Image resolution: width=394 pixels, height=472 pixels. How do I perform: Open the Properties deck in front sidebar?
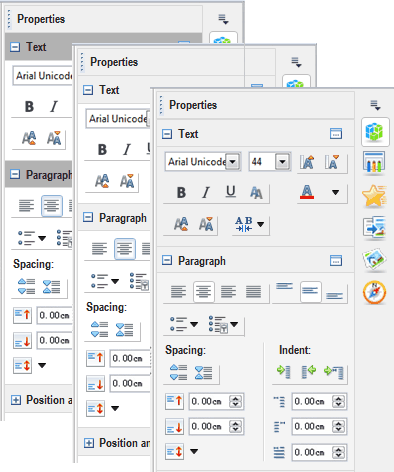pyautogui.click(x=375, y=132)
